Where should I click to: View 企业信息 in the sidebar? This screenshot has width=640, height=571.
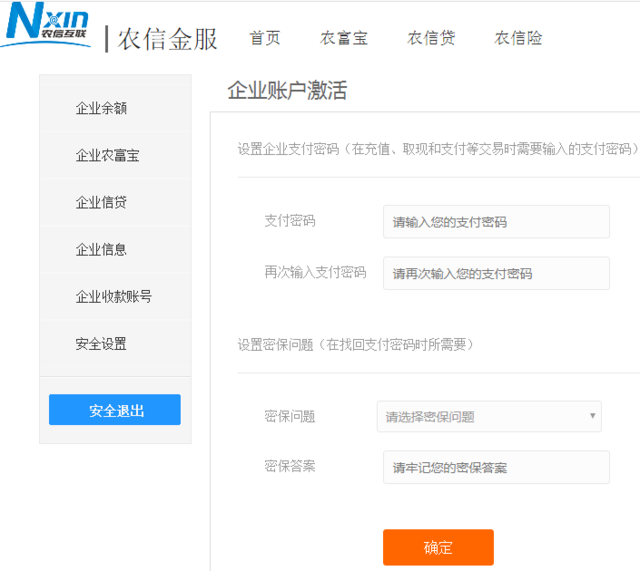click(102, 249)
